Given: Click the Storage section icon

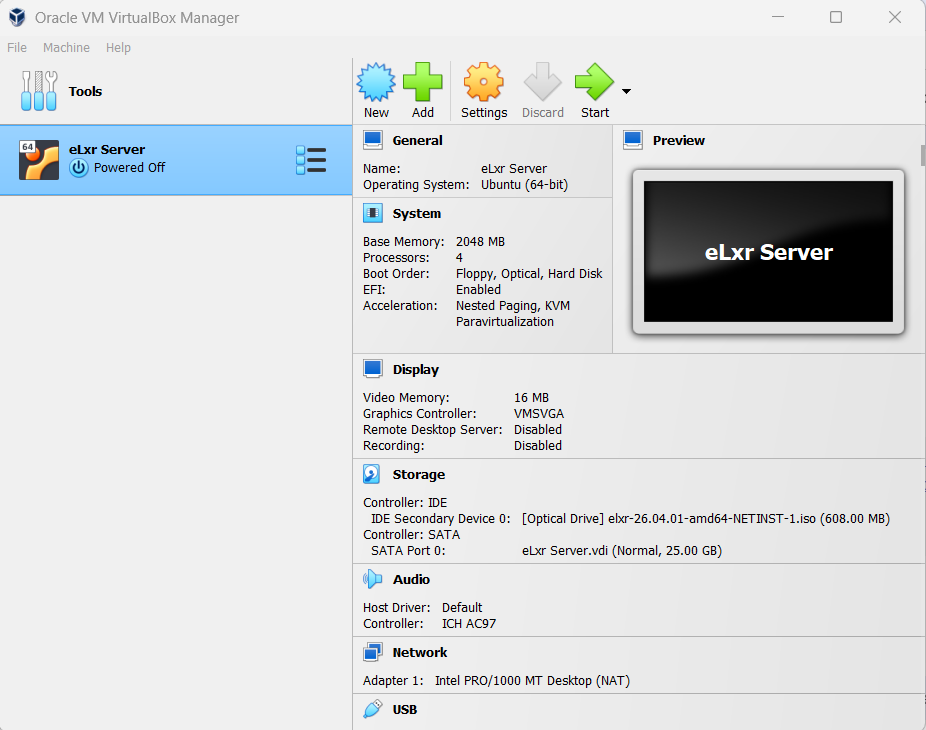Looking at the screenshot, I should click(x=371, y=474).
